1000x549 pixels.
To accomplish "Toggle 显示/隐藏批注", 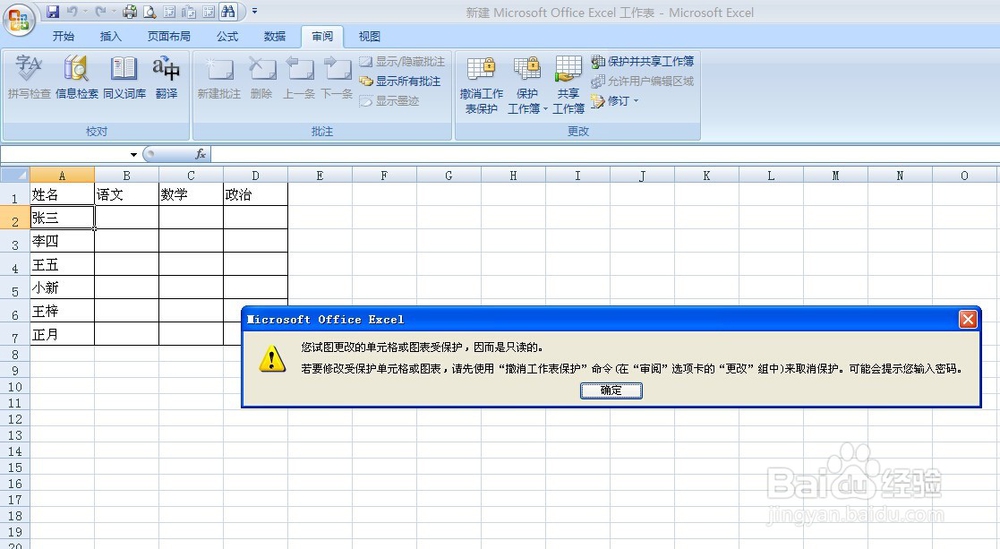I will click(402, 61).
